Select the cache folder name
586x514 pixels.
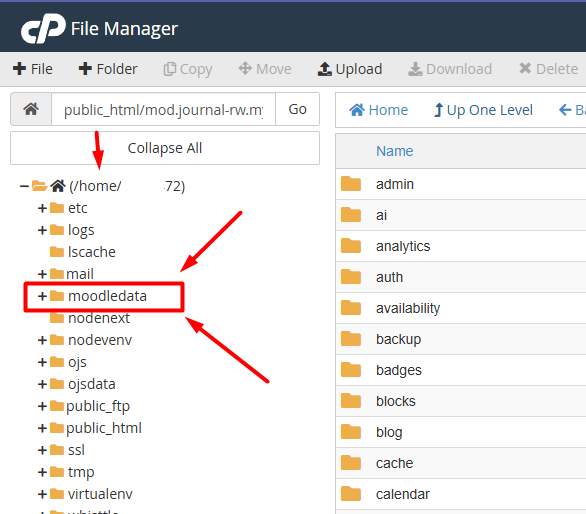pos(394,464)
